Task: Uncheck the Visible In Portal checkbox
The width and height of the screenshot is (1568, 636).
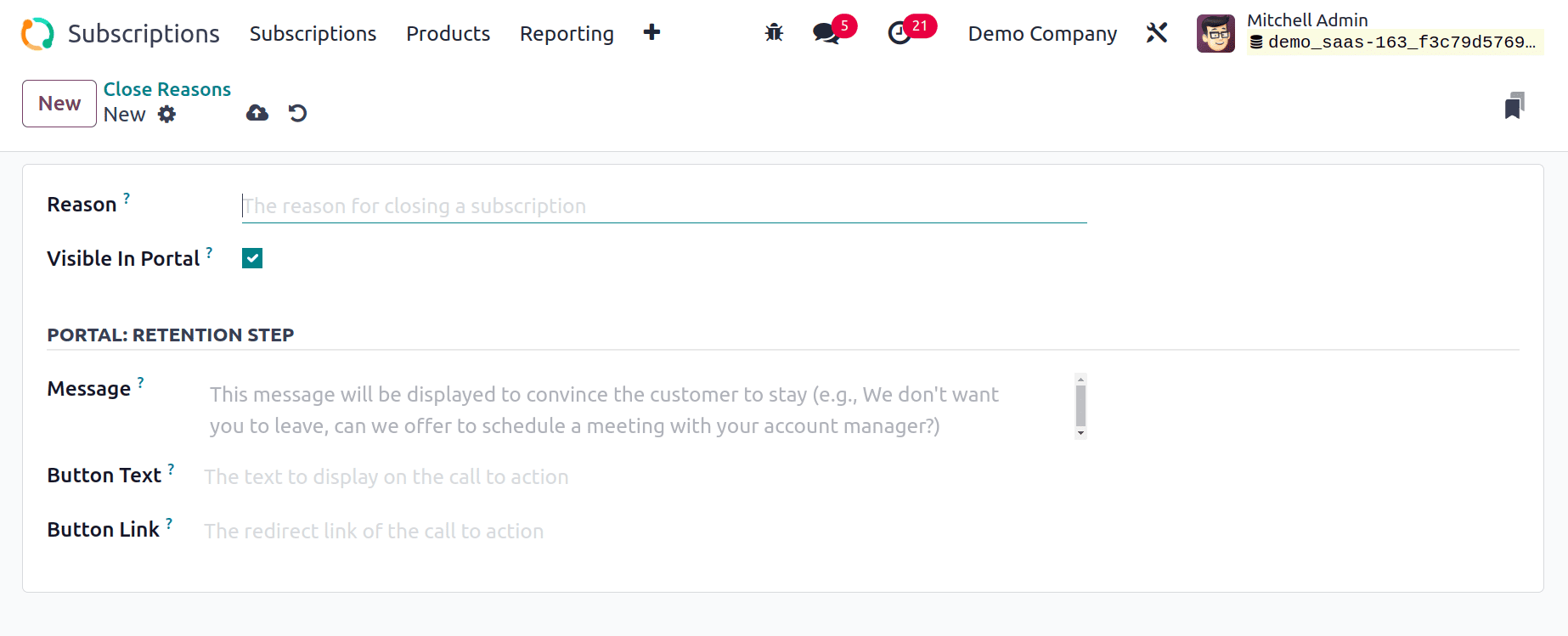Action: pyautogui.click(x=252, y=258)
